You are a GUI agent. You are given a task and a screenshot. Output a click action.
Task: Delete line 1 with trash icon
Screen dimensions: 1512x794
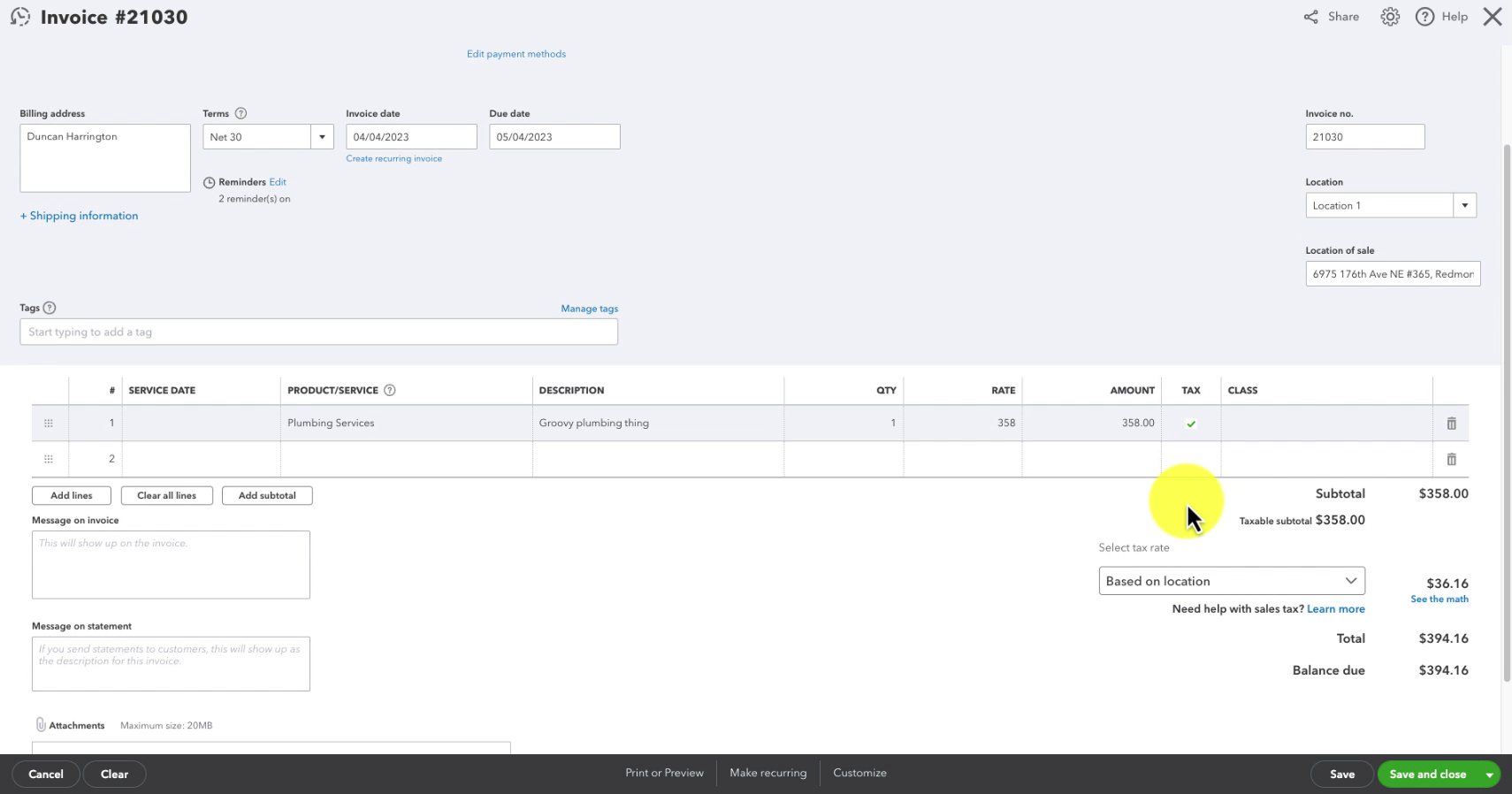pyautogui.click(x=1451, y=424)
